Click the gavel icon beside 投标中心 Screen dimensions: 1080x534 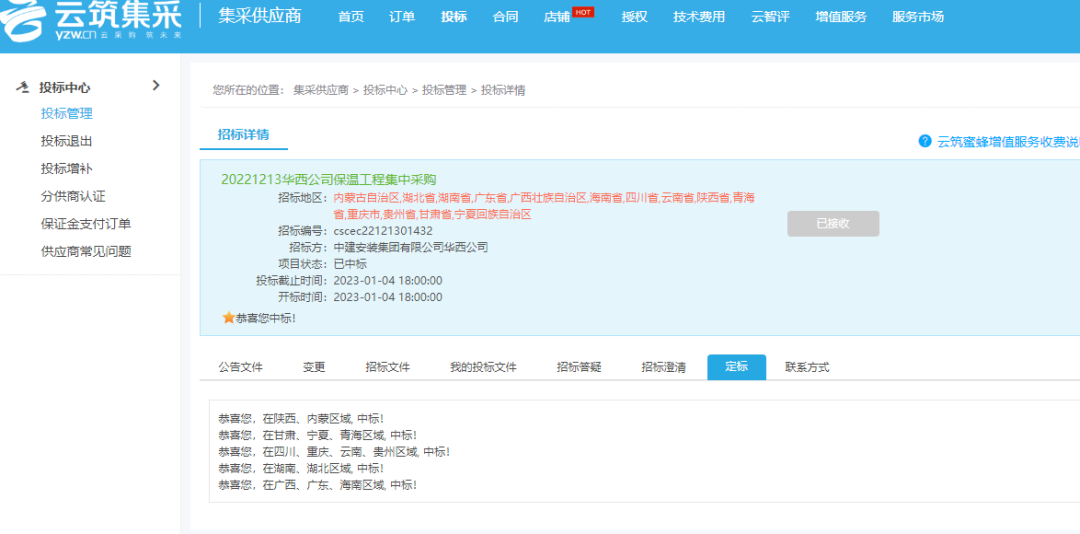(x=22, y=88)
